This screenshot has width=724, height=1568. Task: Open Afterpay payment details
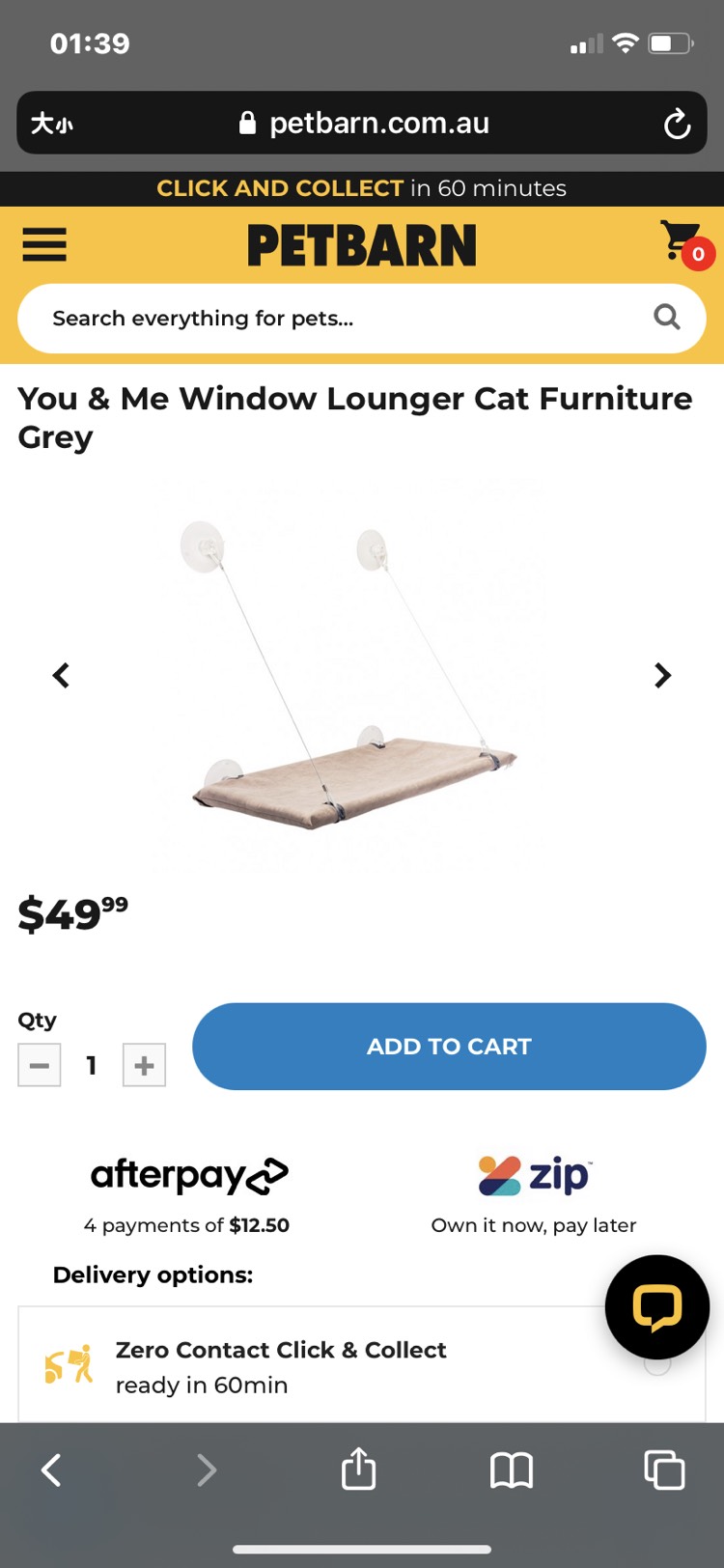pyautogui.click(x=187, y=1195)
